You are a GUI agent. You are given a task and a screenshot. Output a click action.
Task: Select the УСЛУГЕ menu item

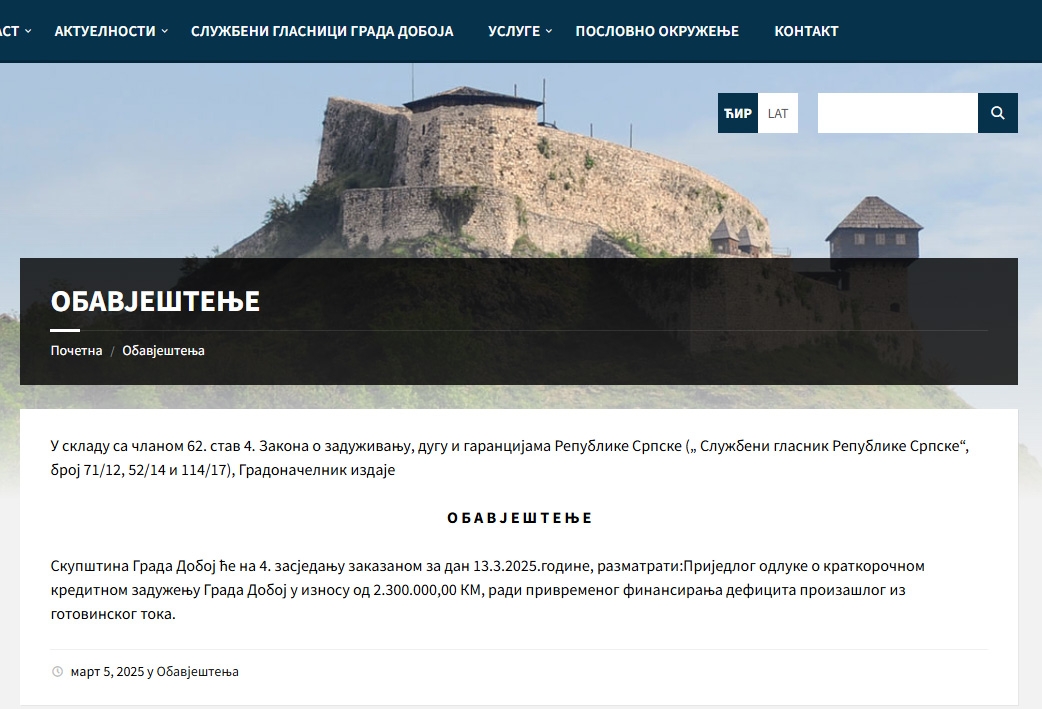[x=513, y=31]
